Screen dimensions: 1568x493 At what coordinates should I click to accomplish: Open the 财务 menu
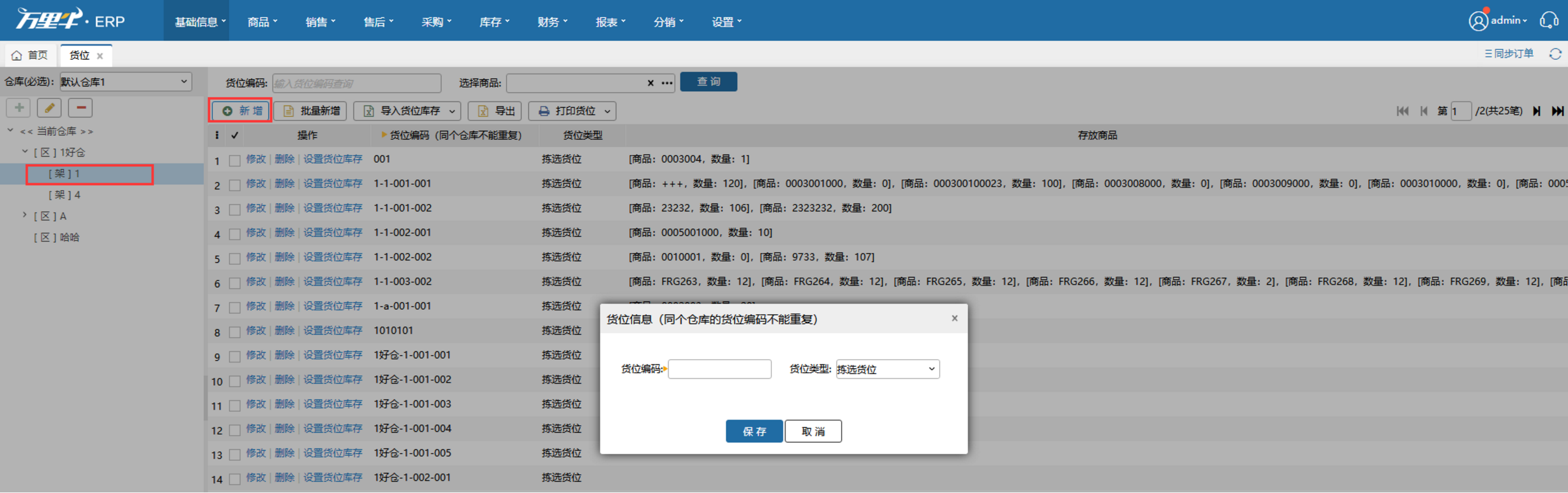coord(552,21)
